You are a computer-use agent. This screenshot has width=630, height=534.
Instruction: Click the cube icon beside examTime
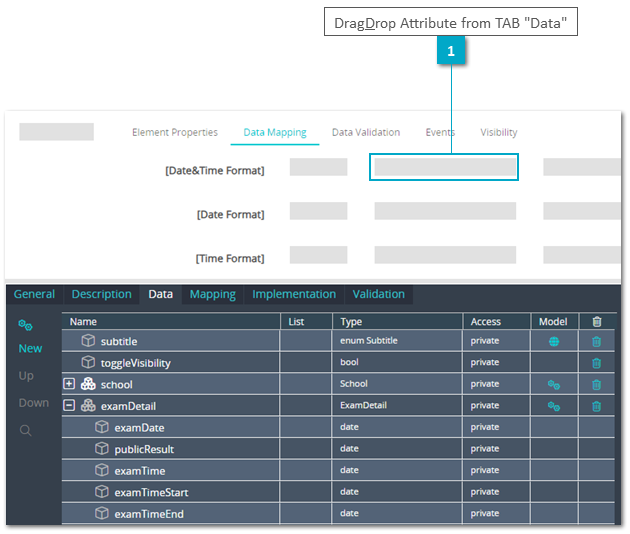click(102, 470)
